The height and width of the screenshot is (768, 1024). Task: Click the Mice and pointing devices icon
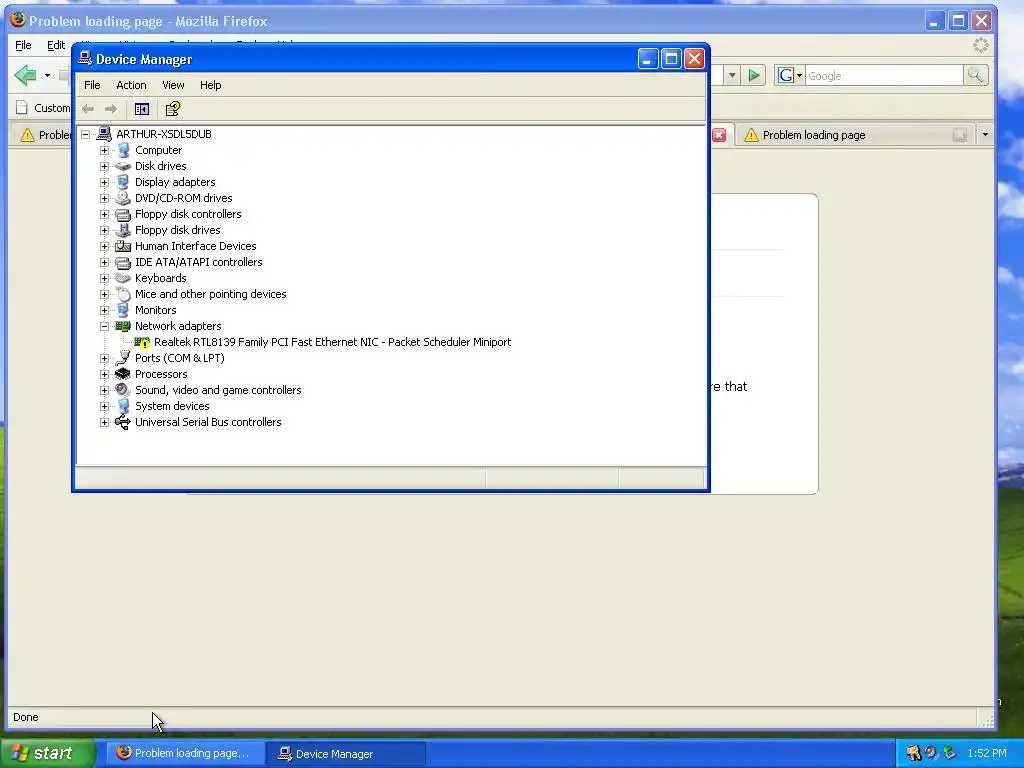point(123,294)
